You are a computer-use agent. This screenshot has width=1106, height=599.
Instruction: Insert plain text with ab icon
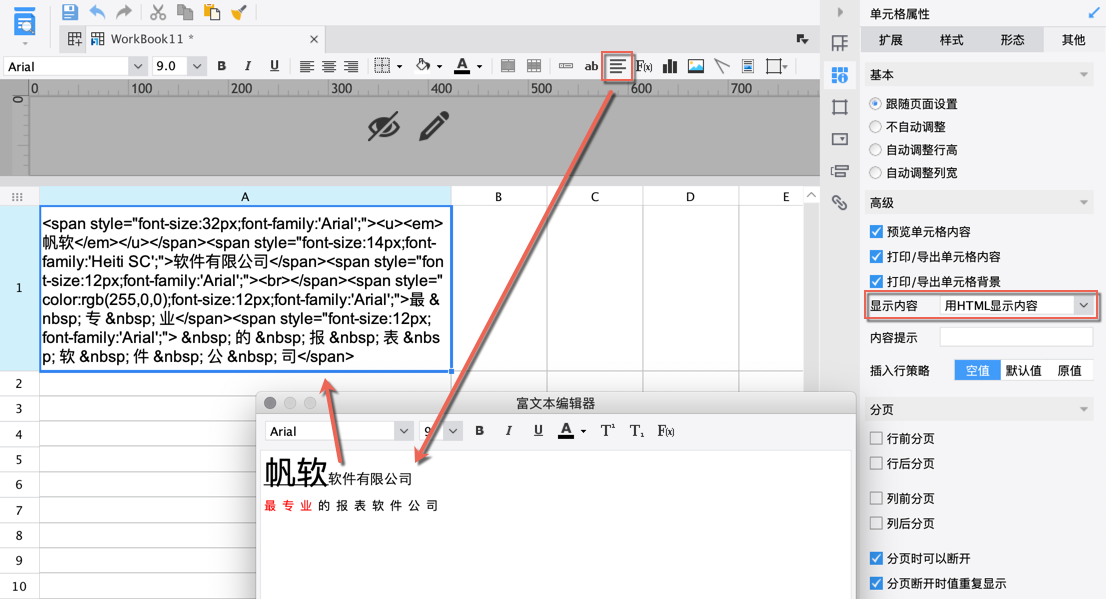(x=591, y=66)
